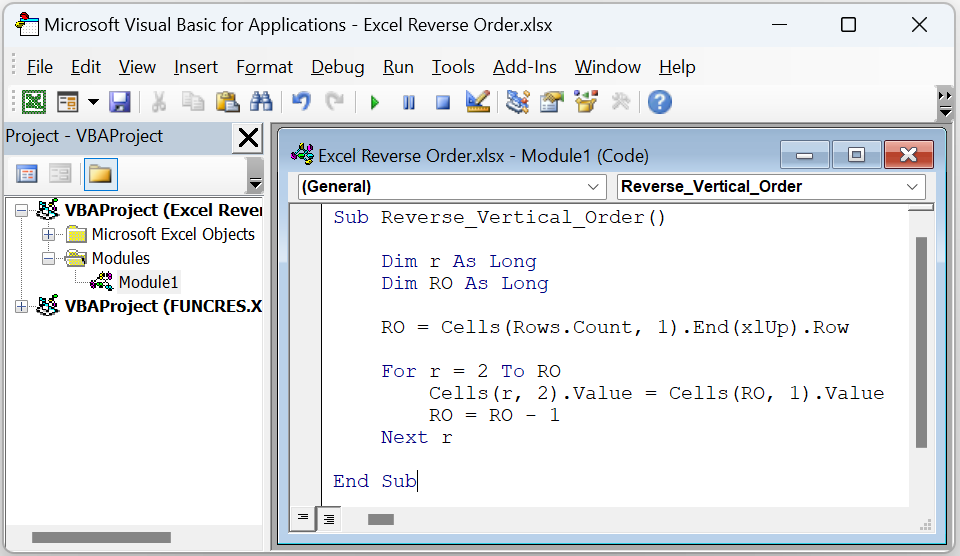Expand VBAProject (FUNCRES.X) tree node
The height and width of the screenshot is (556, 960).
coord(21,306)
